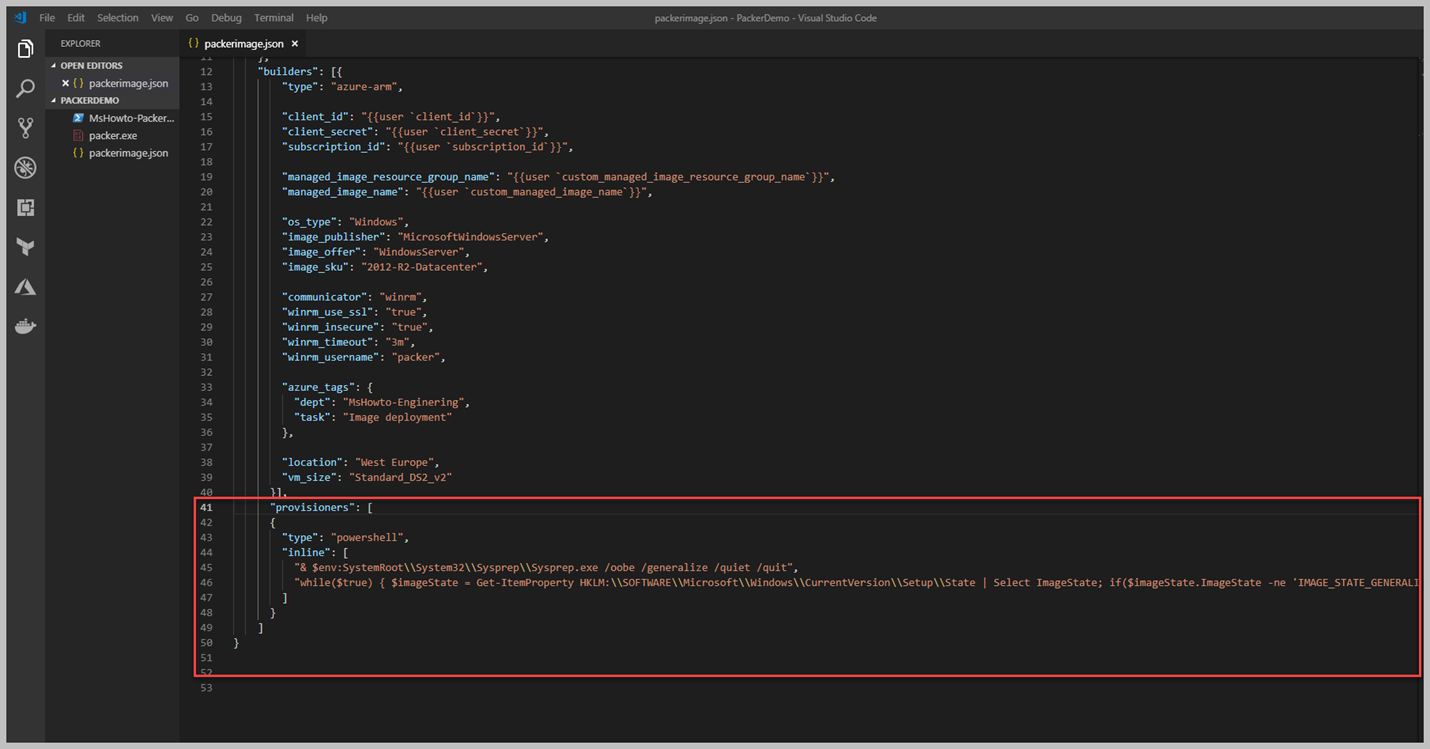Click the "inline" key
The width and height of the screenshot is (1430, 749).
pyautogui.click(x=306, y=552)
